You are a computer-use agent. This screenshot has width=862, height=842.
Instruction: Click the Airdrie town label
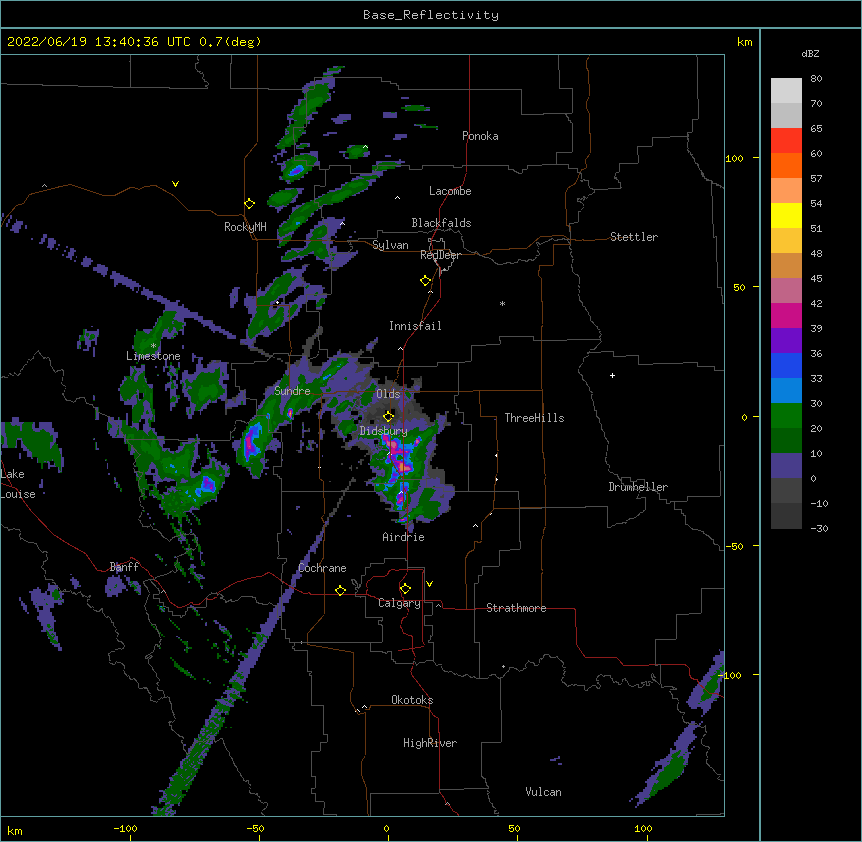[403, 537]
